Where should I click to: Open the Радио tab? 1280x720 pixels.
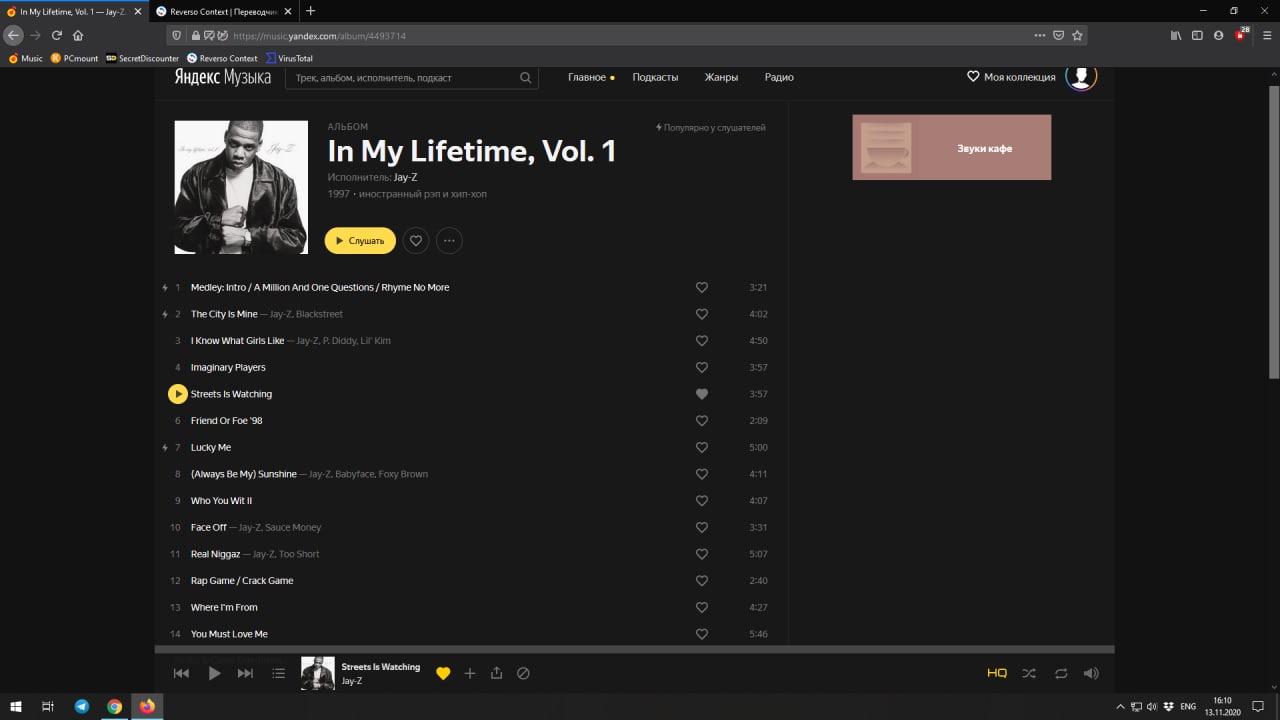(x=779, y=77)
